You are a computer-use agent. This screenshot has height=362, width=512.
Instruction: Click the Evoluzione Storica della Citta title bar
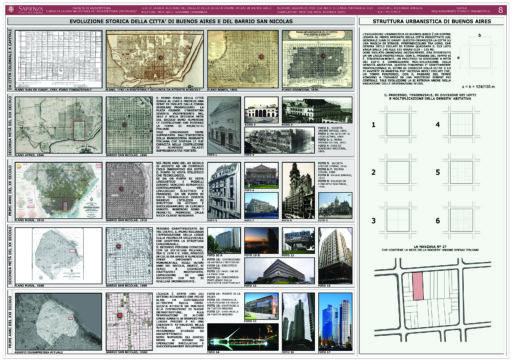pos(181,21)
